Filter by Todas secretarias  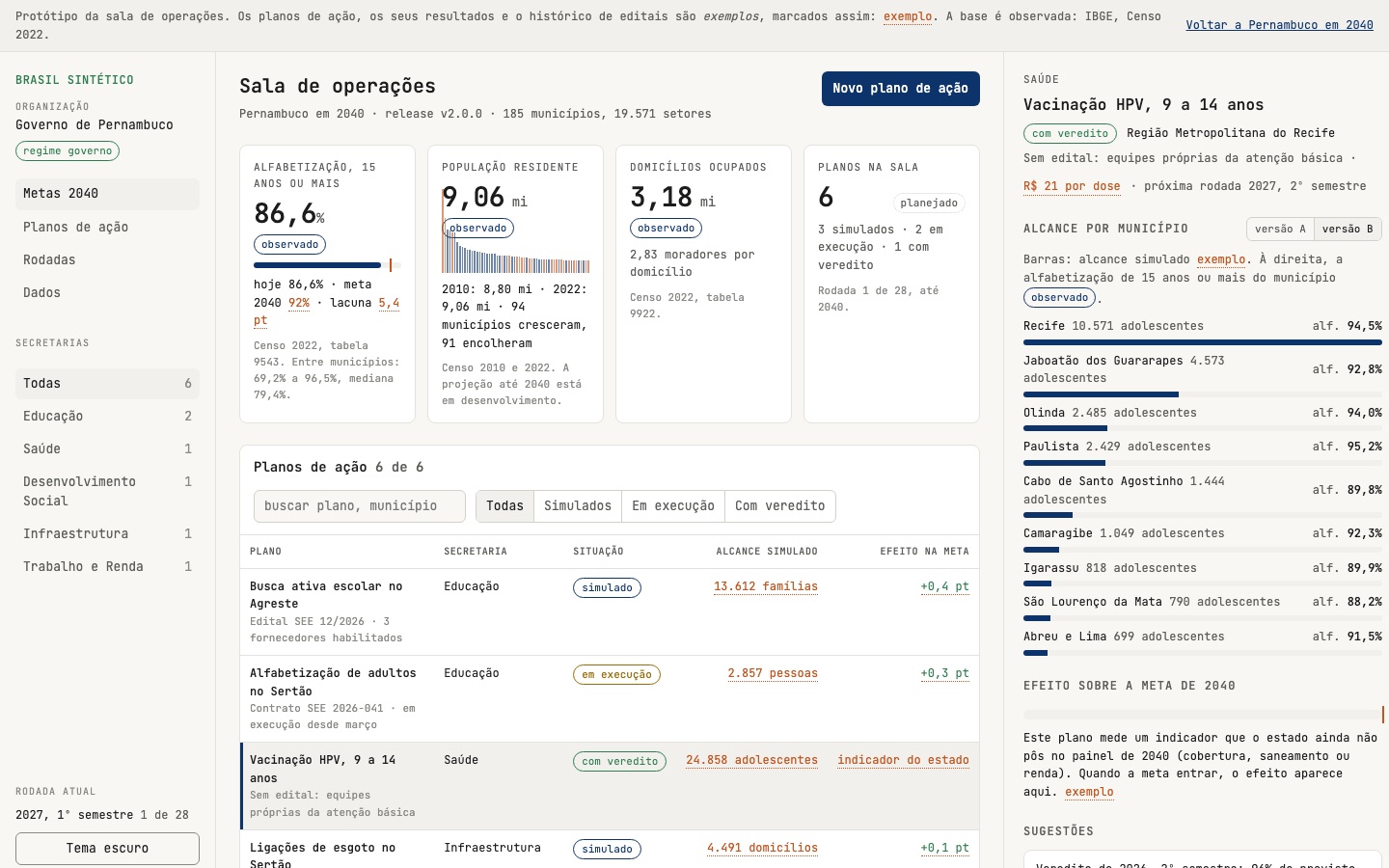tap(107, 384)
